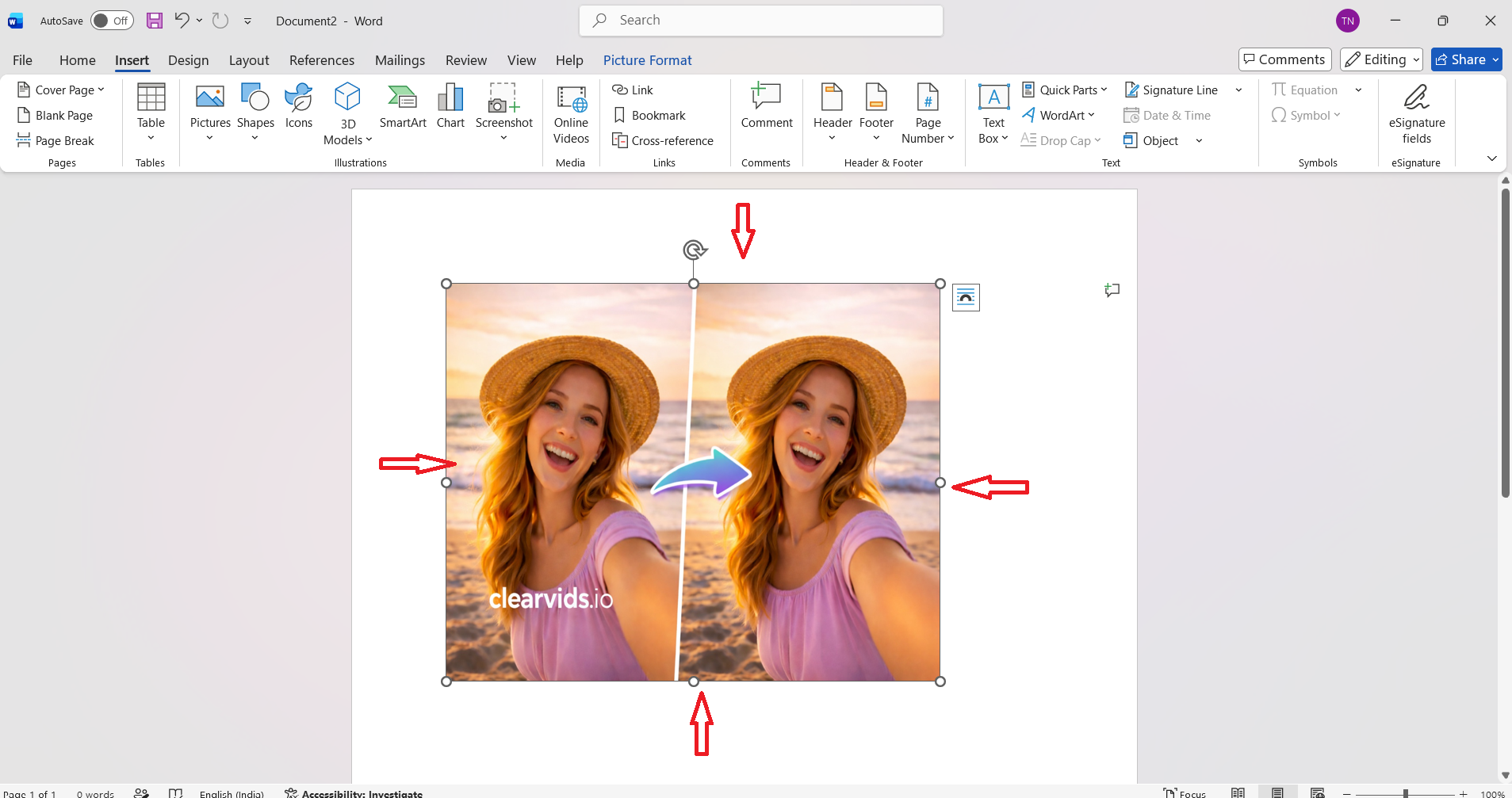Viewport: 1512px width, 798px height.
Task: Open the File menu
Action: click(x=23, y=60)
